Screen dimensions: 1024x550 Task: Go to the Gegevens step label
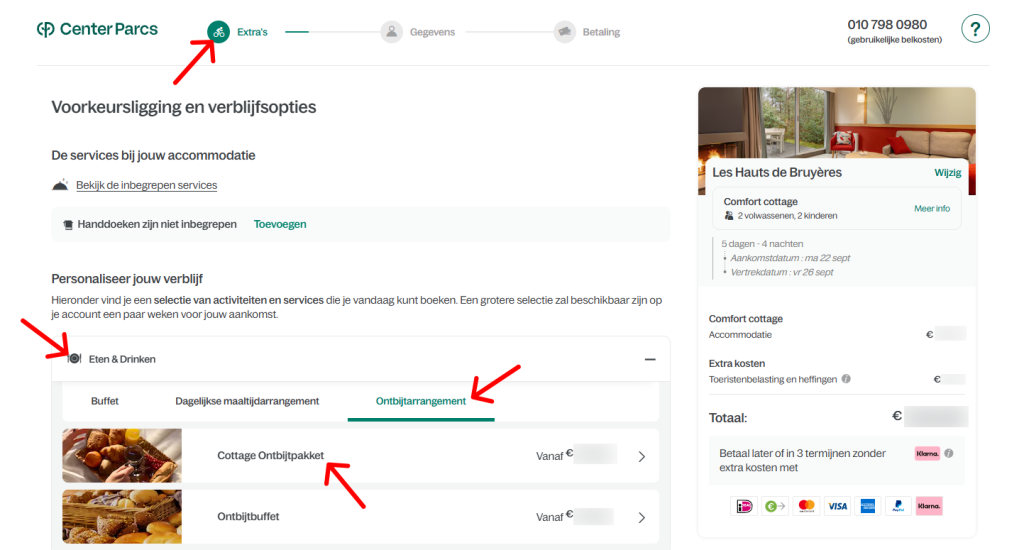[x=432, y=32]
